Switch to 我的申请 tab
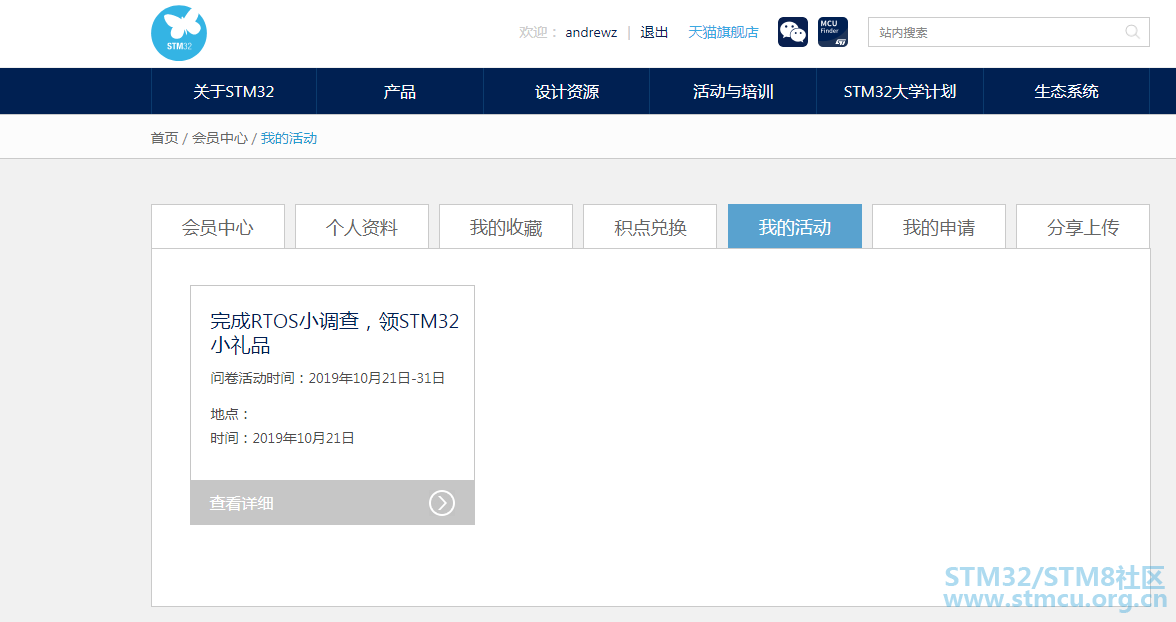Screen dimensions: 1176x622 click(x=938, y=227)
